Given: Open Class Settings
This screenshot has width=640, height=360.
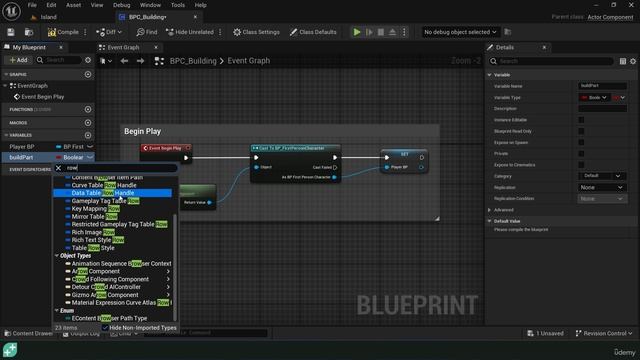Looking at the screenshot, I should pos(256,32).
